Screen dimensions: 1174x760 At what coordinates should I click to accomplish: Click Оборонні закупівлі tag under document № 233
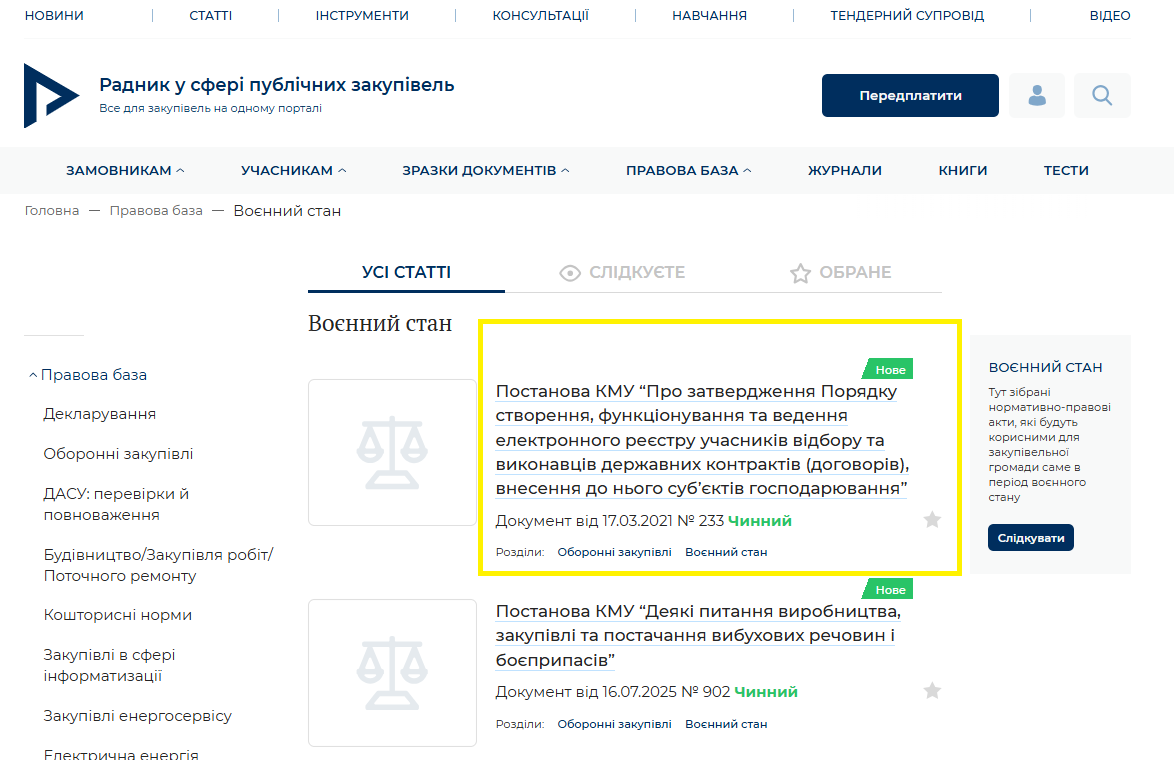[615, 552]
